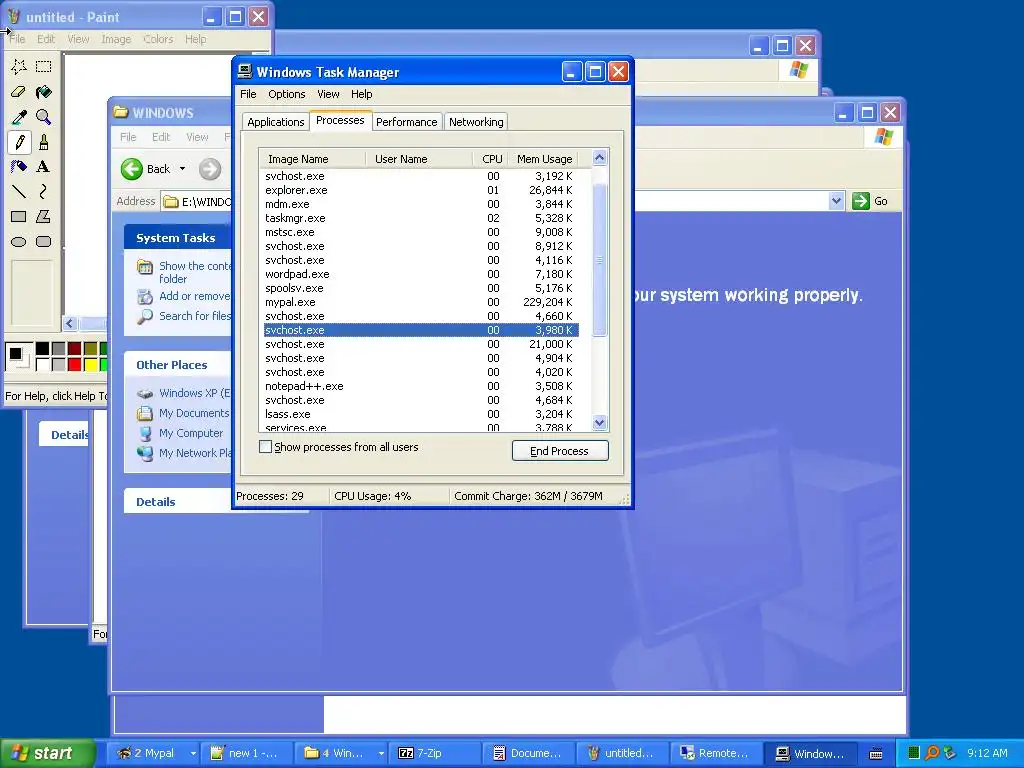Click the green Back arrow in WINDOWS explorer
Screen dimensions: 1024x768
tap(132, 169)
